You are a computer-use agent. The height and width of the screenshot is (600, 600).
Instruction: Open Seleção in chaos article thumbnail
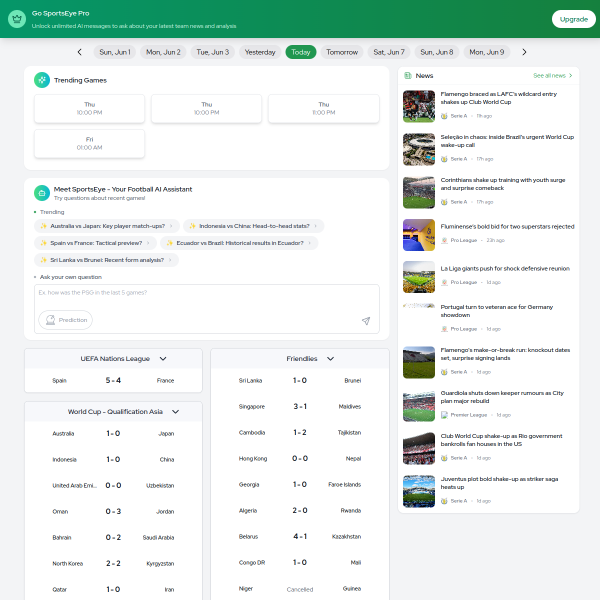click(x=419, y=149)
